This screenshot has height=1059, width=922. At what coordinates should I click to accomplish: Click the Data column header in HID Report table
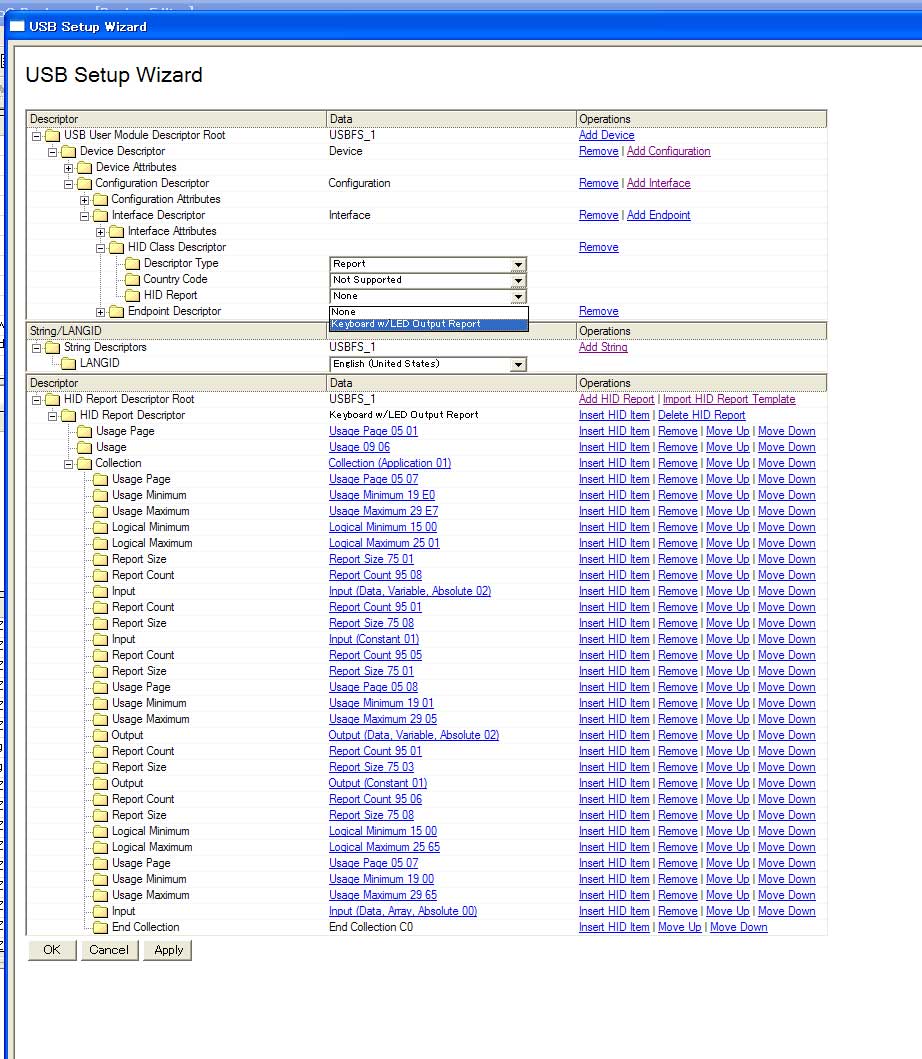[451, 383]
